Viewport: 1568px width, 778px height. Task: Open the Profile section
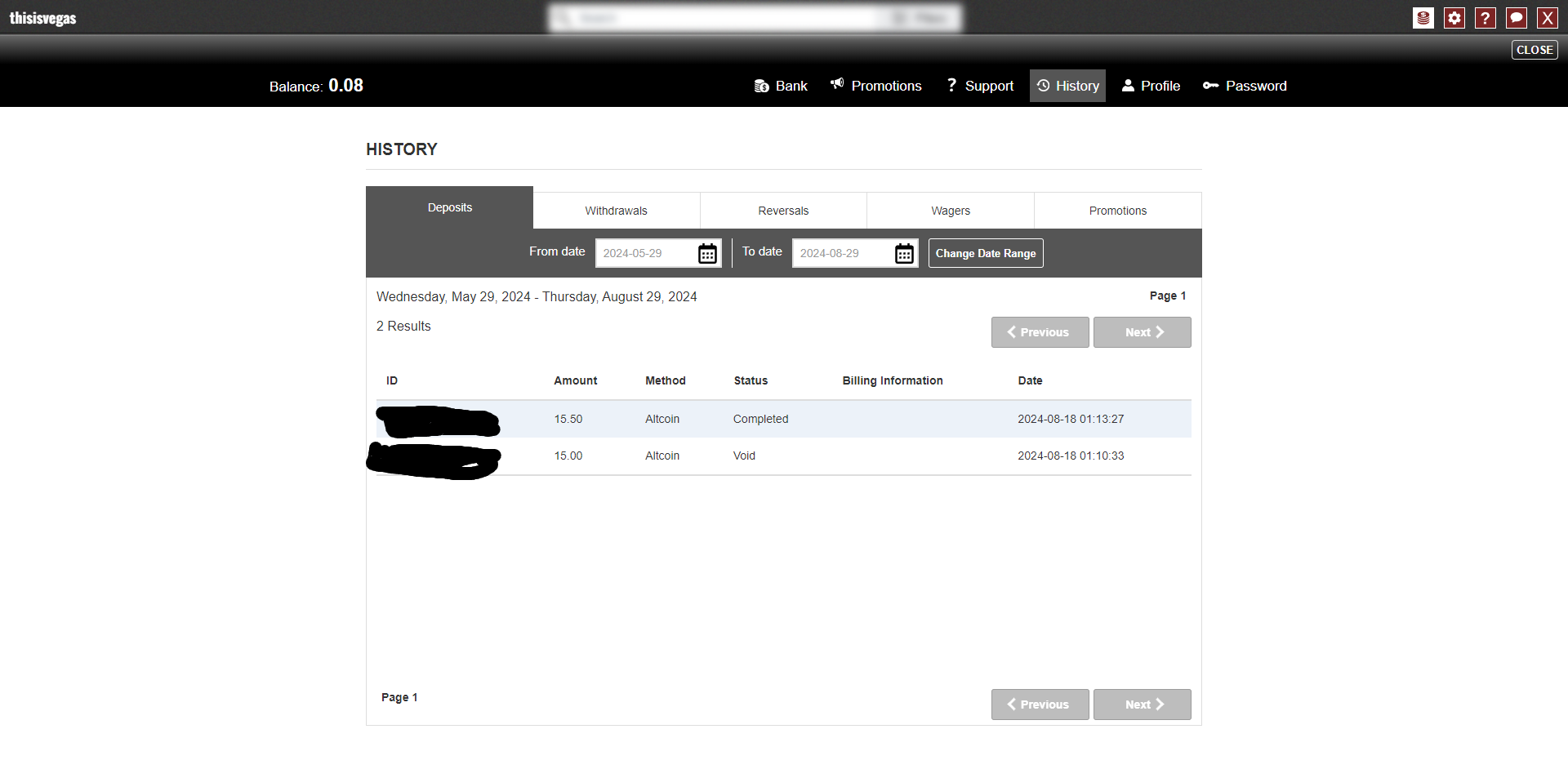(1151, 86)
